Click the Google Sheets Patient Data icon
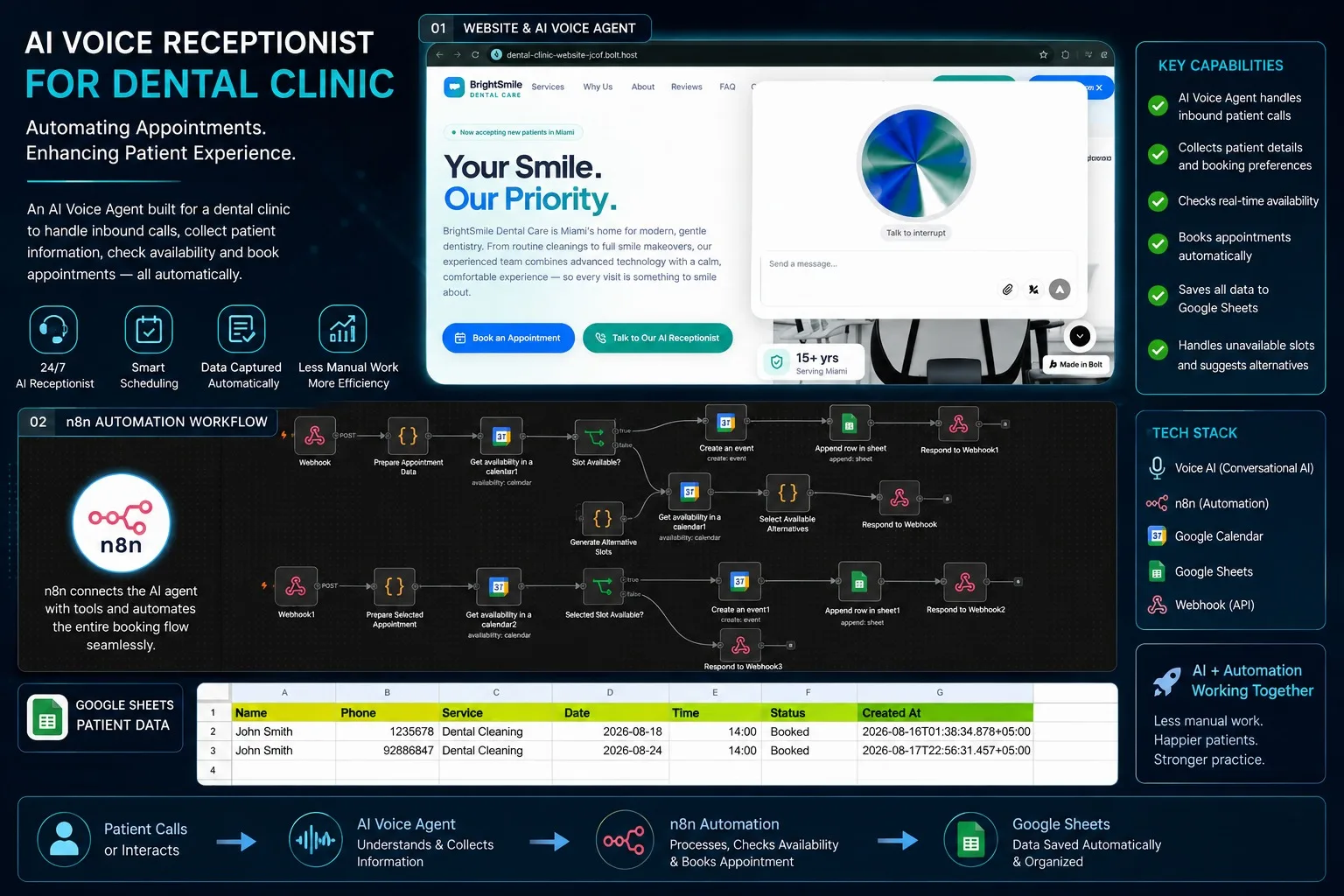 [47, 717]
